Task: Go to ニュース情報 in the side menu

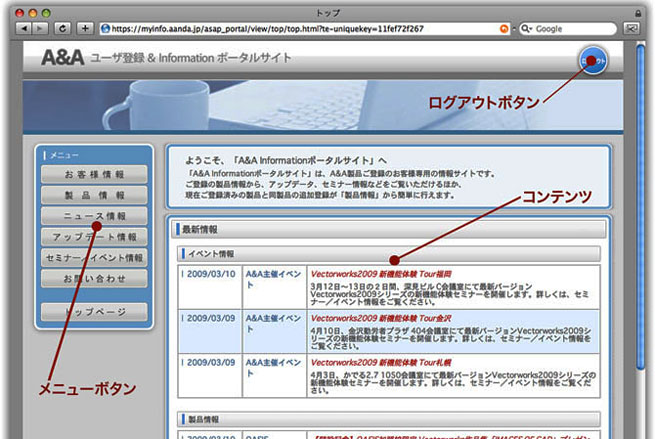Action: 96,216
